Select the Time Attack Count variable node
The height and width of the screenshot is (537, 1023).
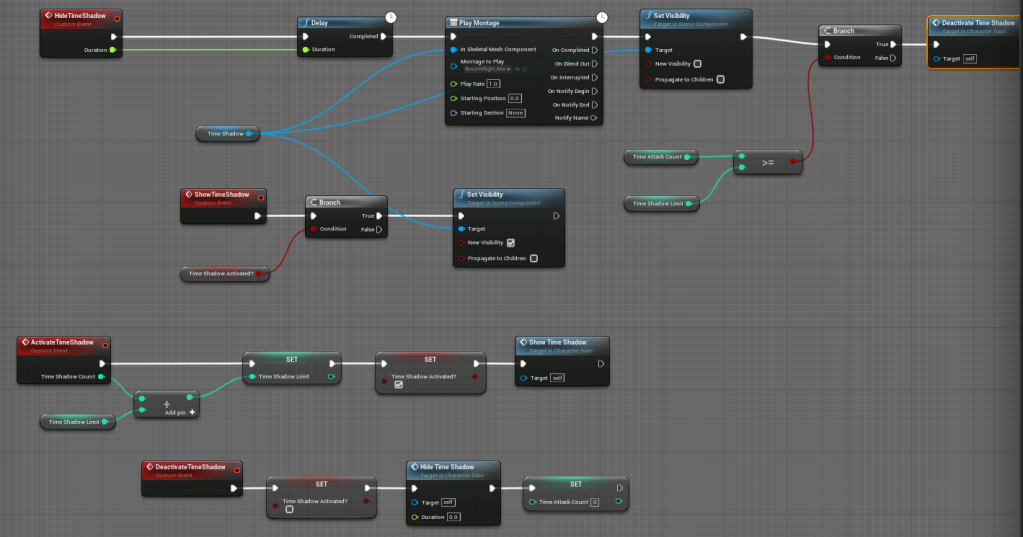[x=658, y=157]
